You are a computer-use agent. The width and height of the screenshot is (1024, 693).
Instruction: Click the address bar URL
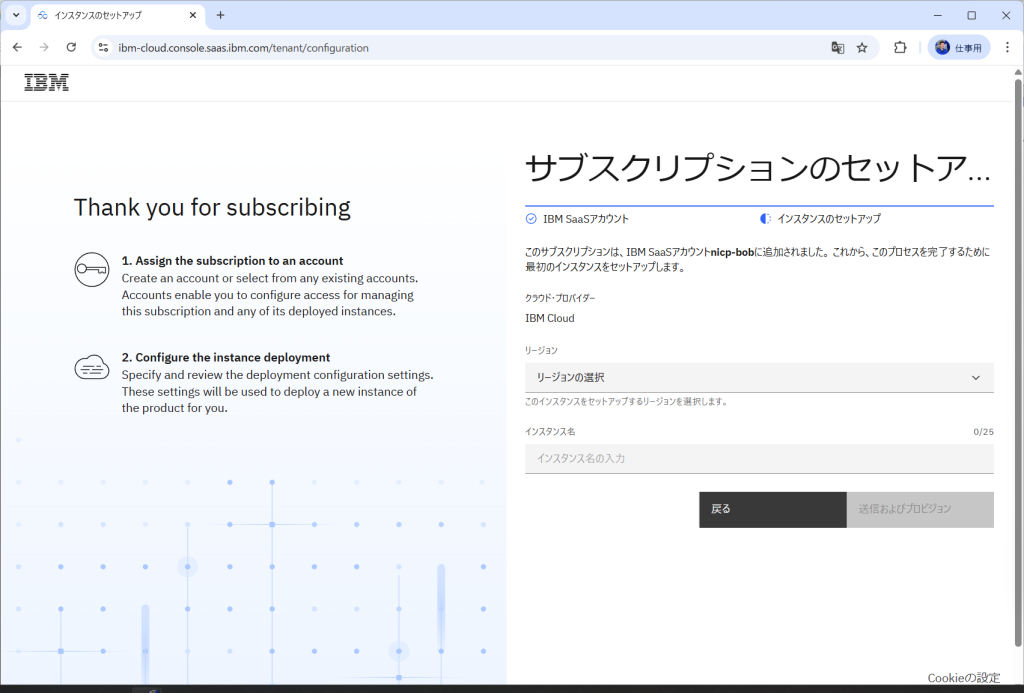(x=243, y=48)
